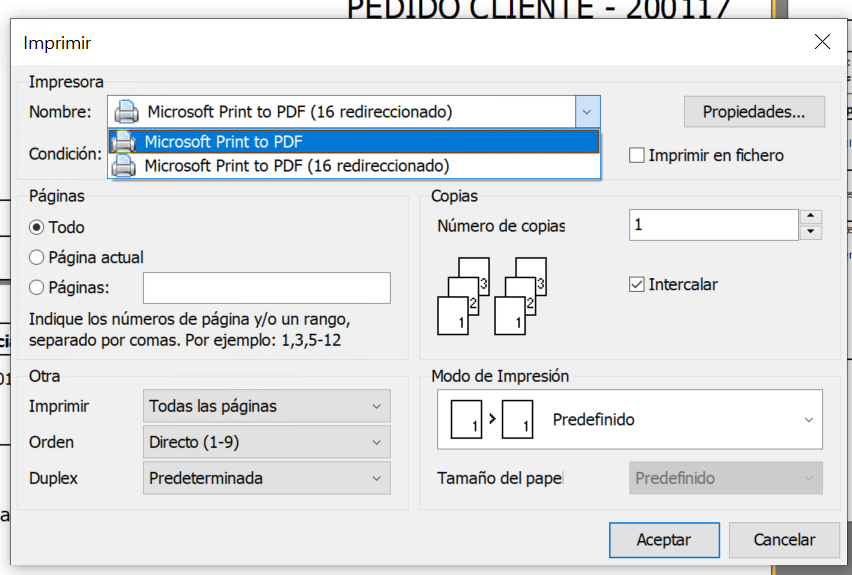
Task: Expand the Orden Directo (1-9) dropdown
Action: (267, 442)
